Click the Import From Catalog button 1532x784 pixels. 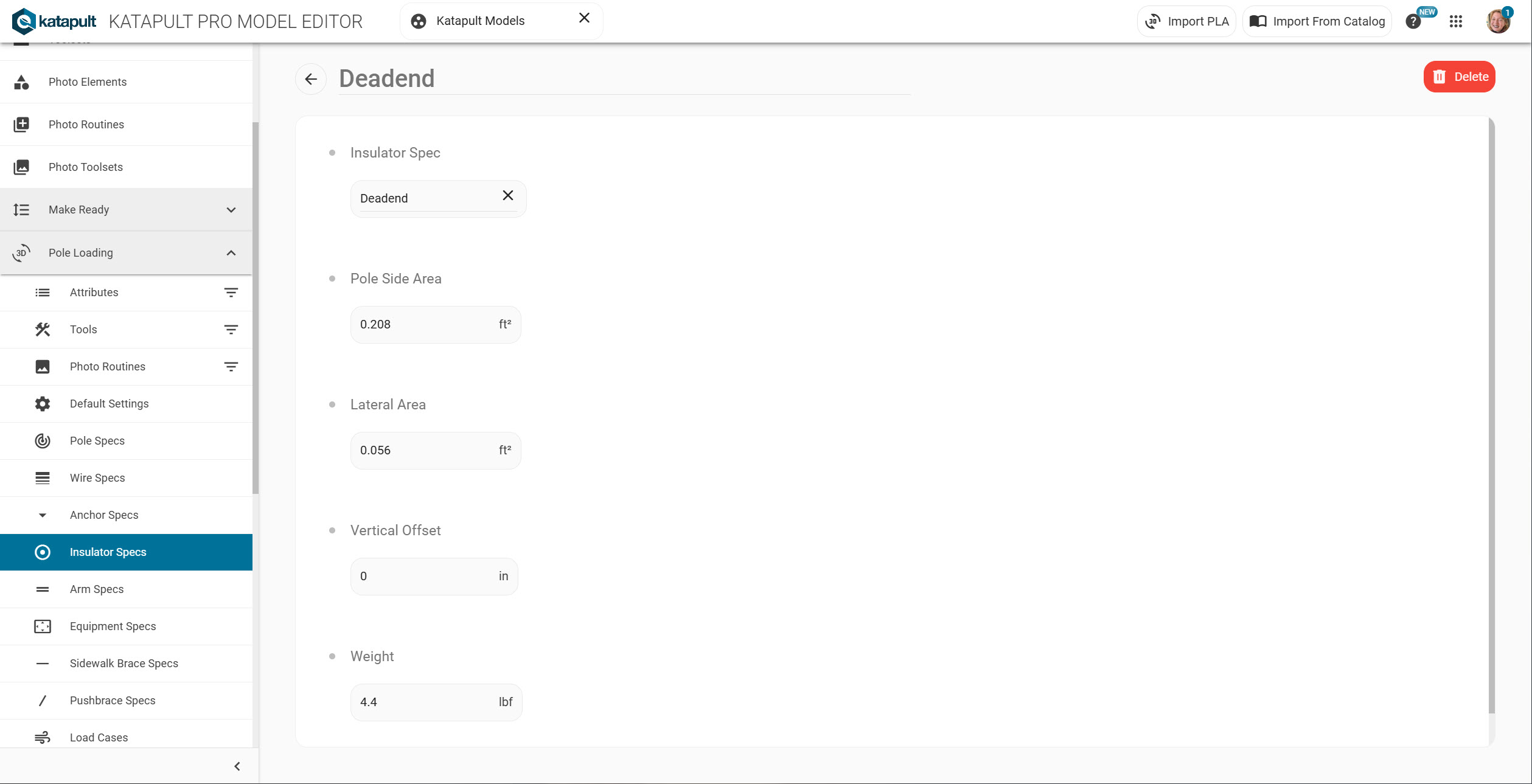pyautogui.click(x=1317, y=21)
